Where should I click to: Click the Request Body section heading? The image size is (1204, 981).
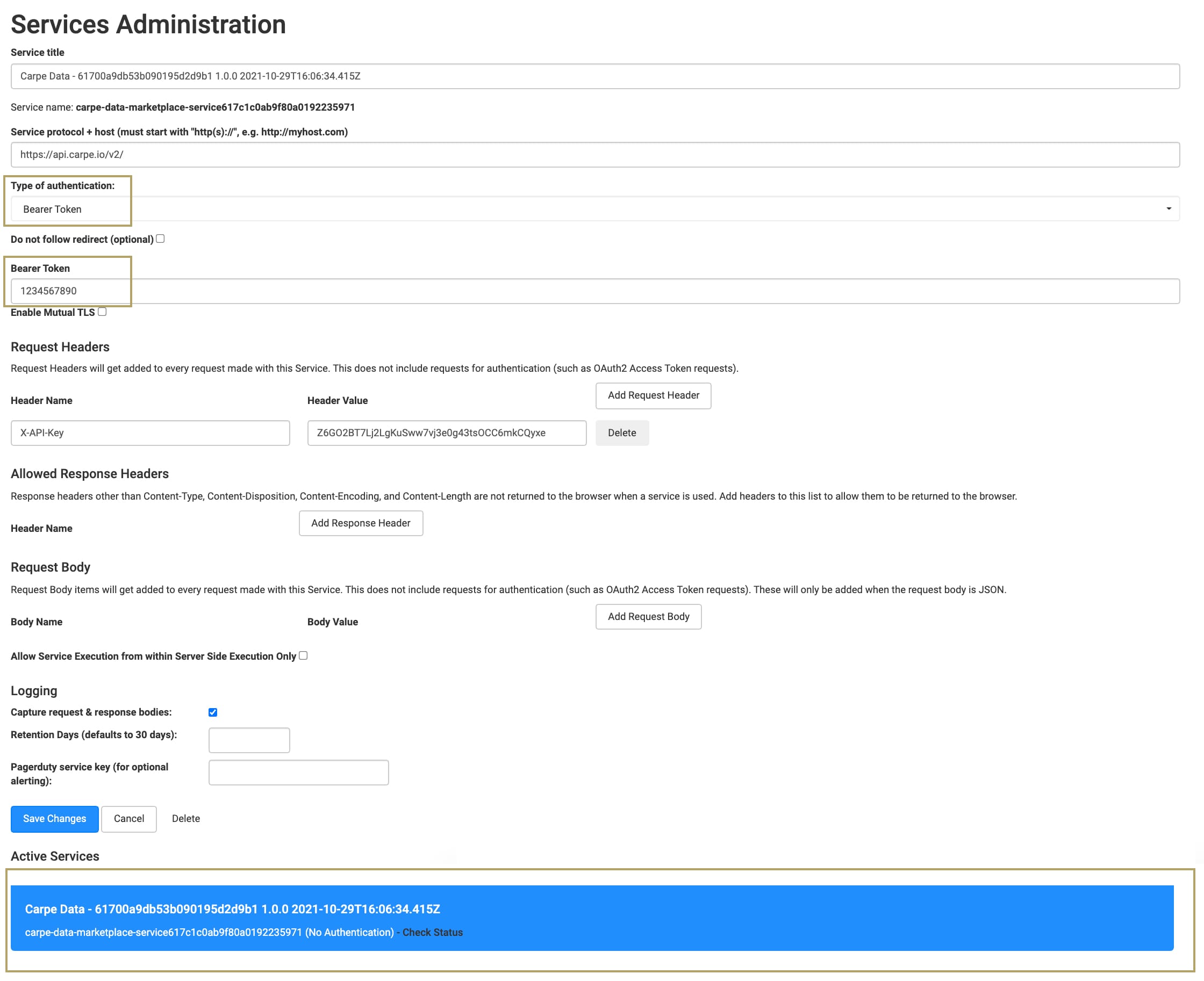51,567
